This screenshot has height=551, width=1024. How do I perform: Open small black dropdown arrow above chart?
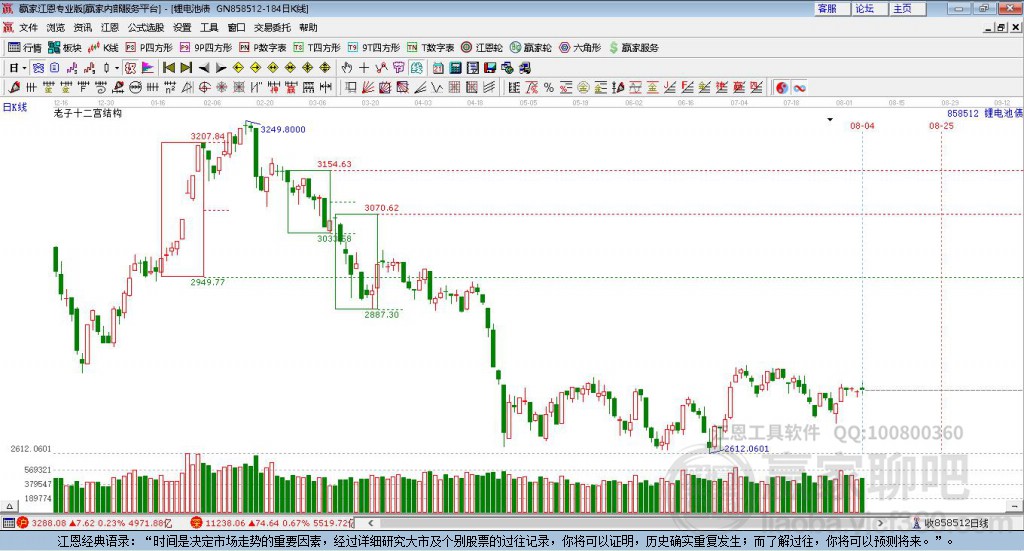click(830, 119)
